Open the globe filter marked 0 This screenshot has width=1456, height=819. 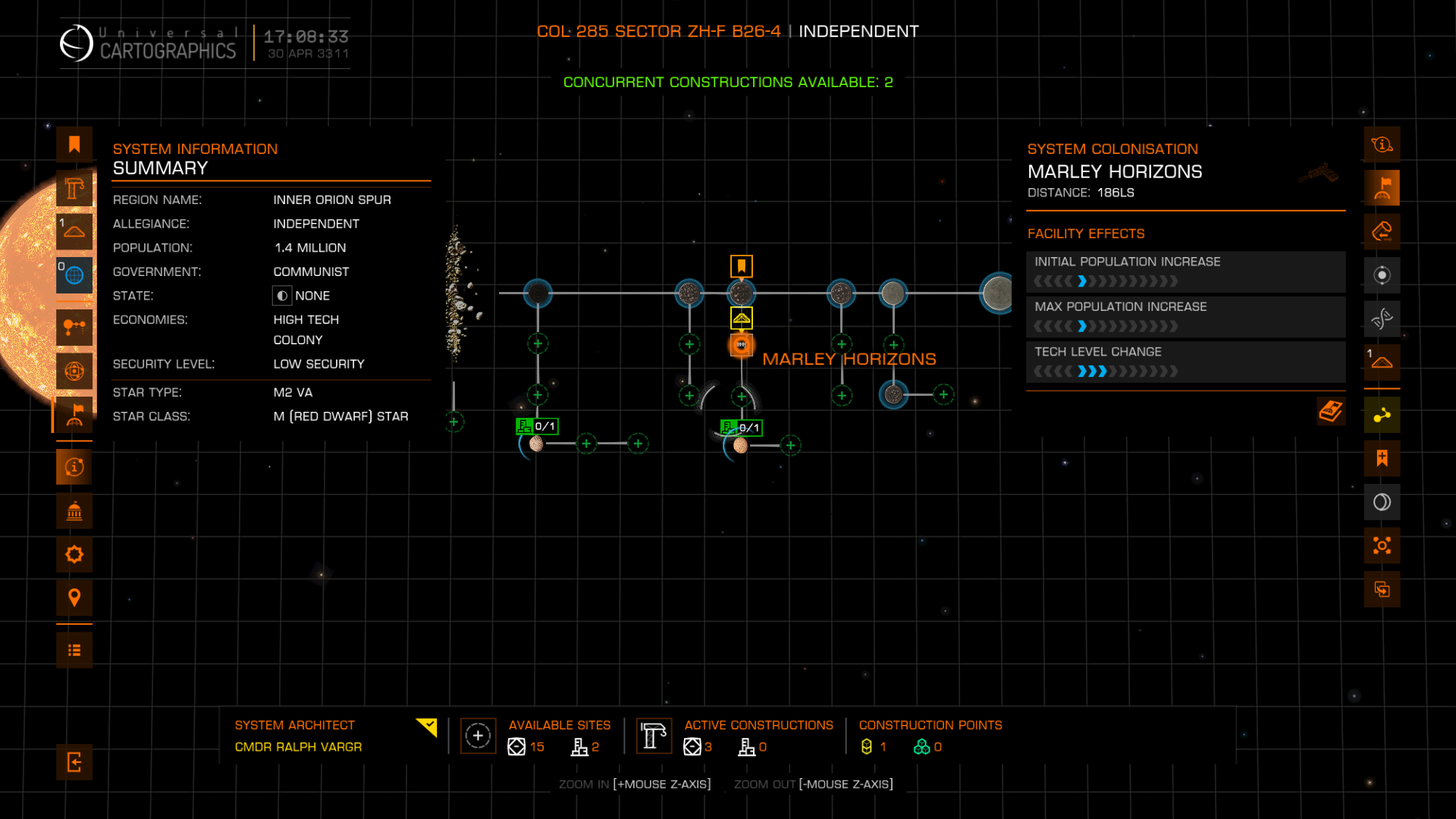click(x=74, y=275)
